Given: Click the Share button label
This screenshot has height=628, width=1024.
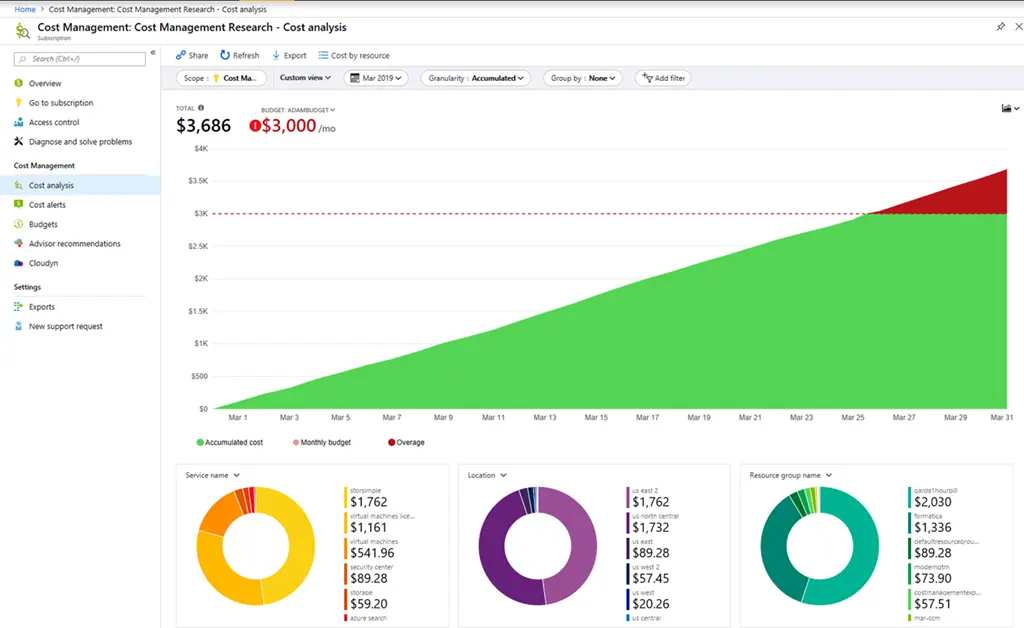Looking at the screenshot, I should coord(198,55).
